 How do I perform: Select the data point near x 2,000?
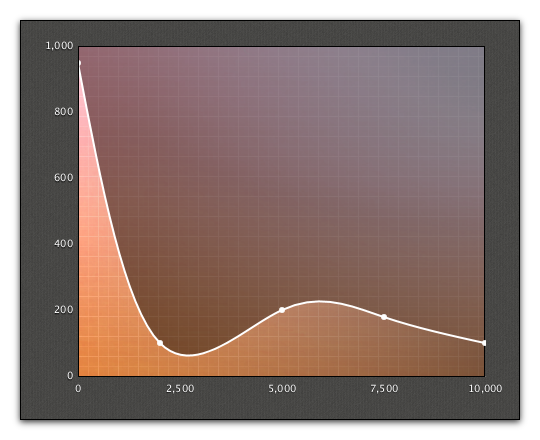click(160, 343)
